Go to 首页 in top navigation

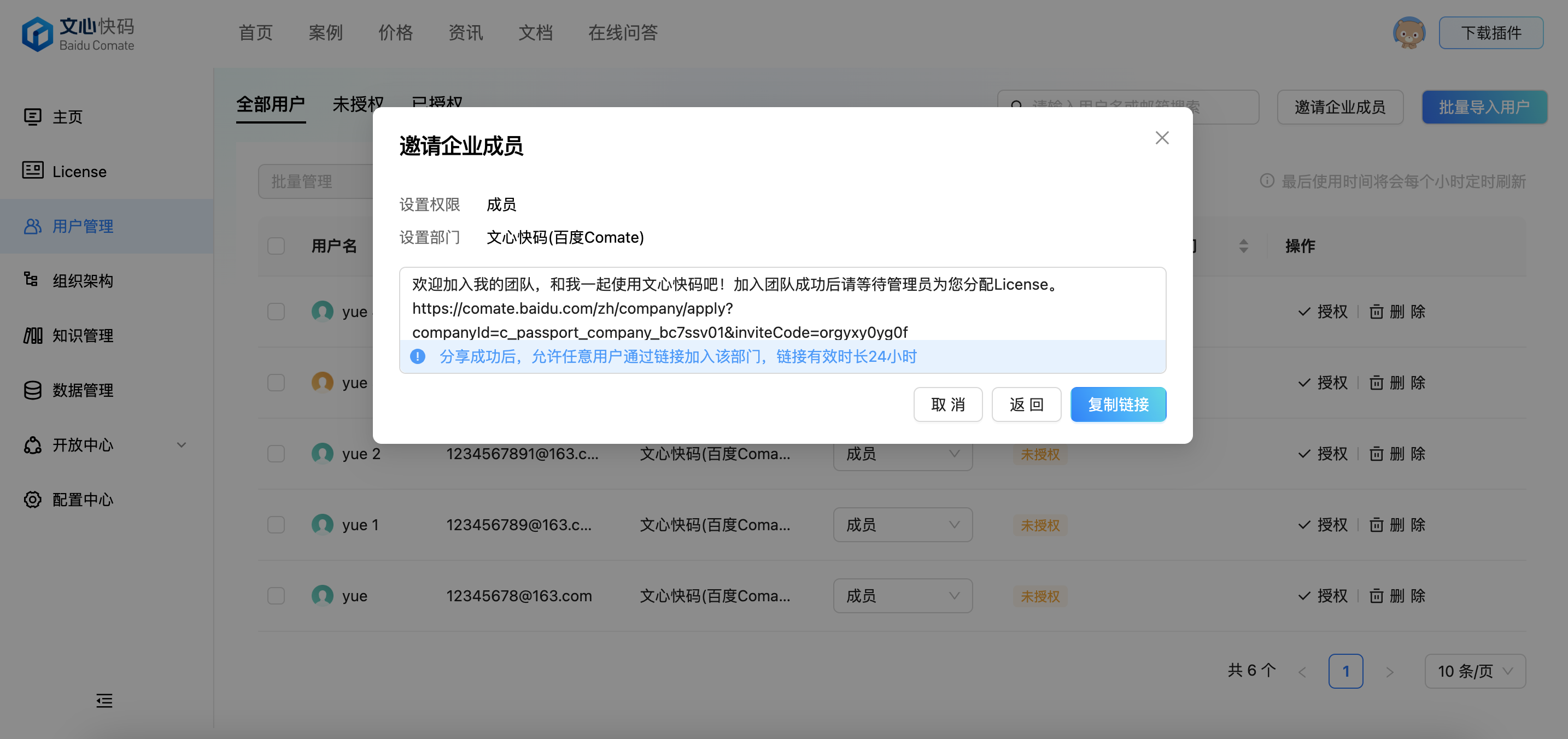click(256, 33)
